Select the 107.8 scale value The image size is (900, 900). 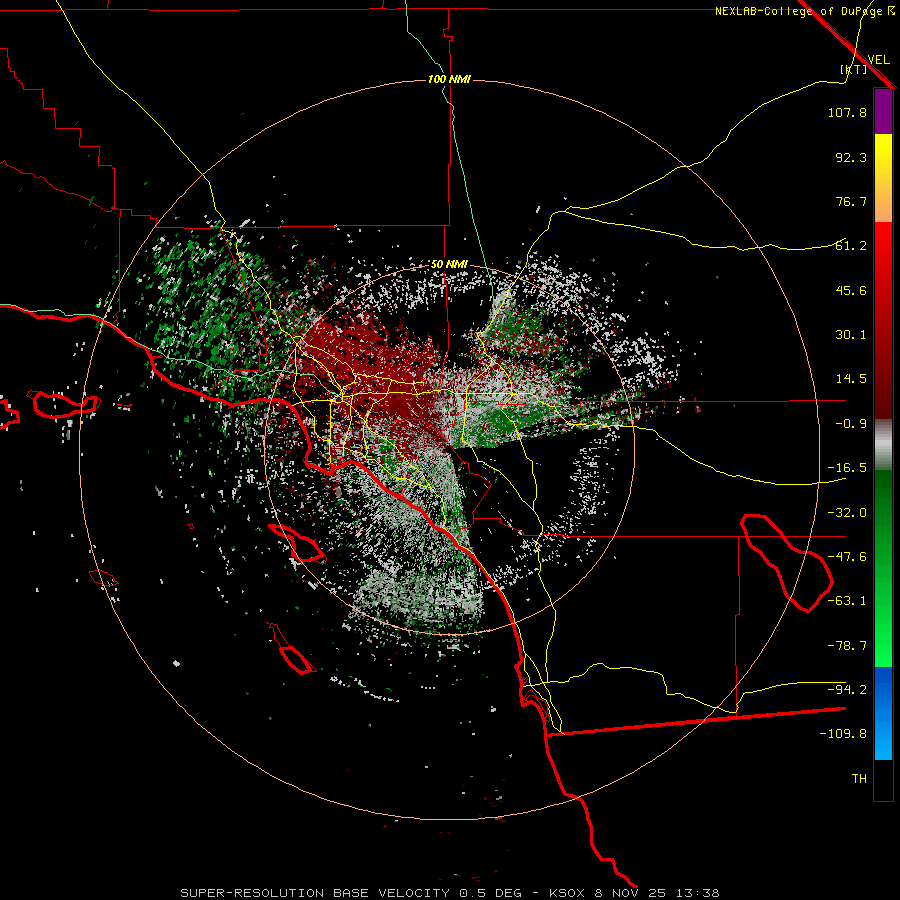click(847, 112)
